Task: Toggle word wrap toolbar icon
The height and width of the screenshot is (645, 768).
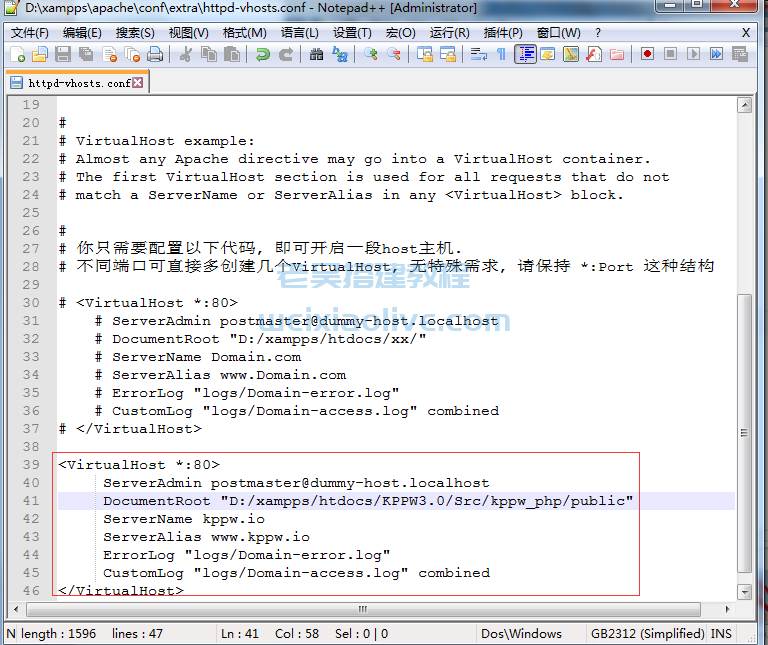Action: pyautogui.click(x=479, y=54)
